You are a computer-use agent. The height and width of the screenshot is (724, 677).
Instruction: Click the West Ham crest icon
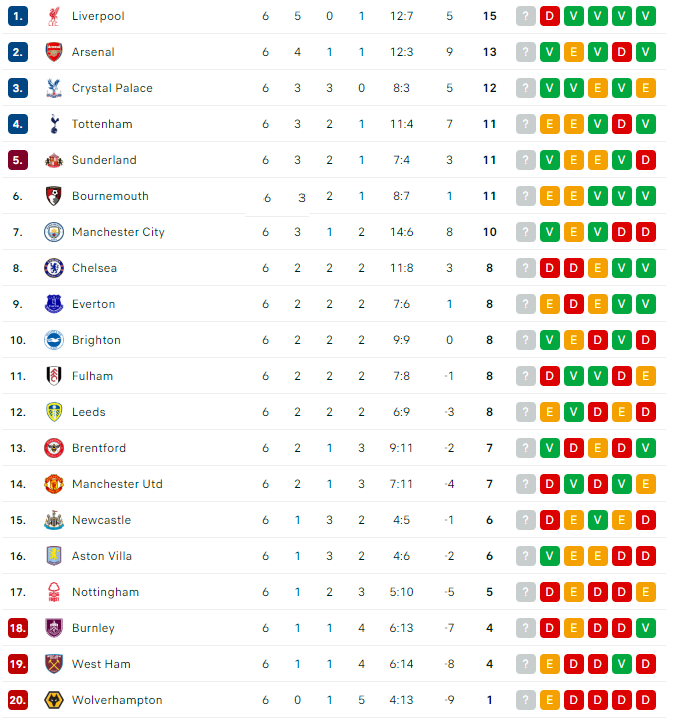point(54,664)
